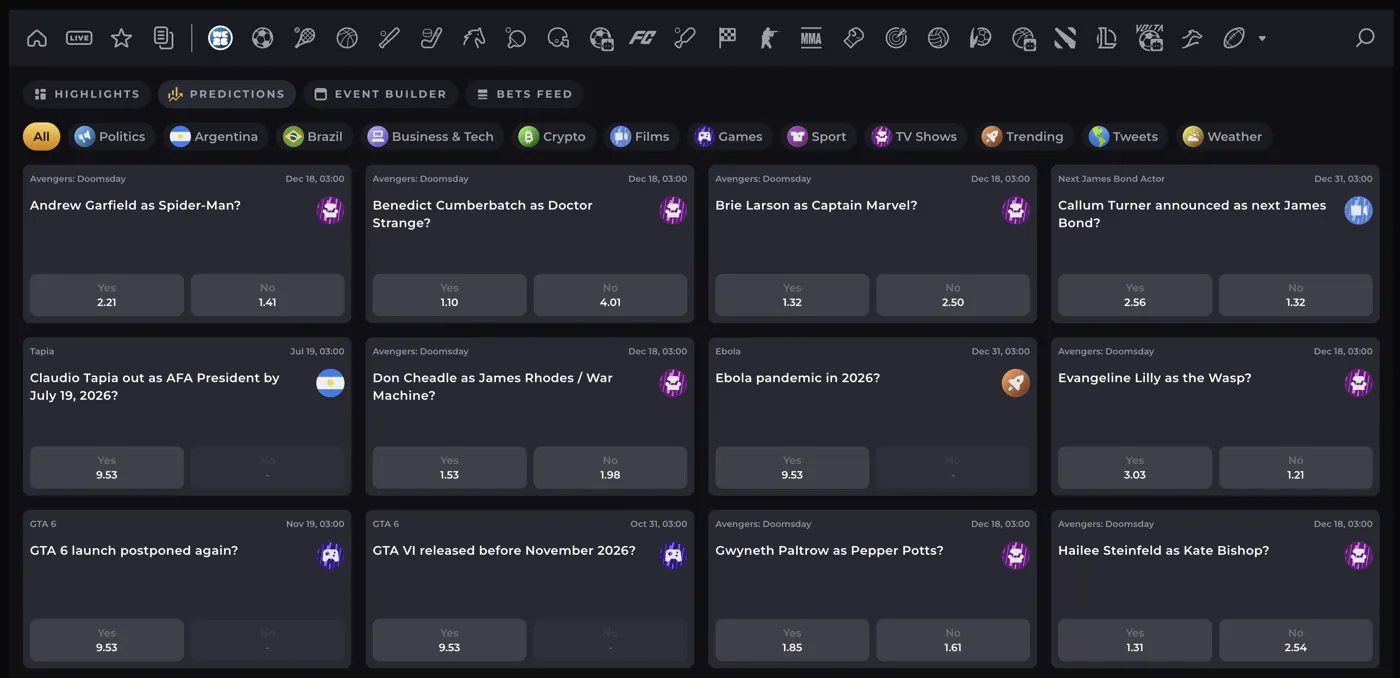The height and width of the screenshot is (678, 1400).
Task: Select the baseball bat sport icon
Action: [x=389, y=38]
